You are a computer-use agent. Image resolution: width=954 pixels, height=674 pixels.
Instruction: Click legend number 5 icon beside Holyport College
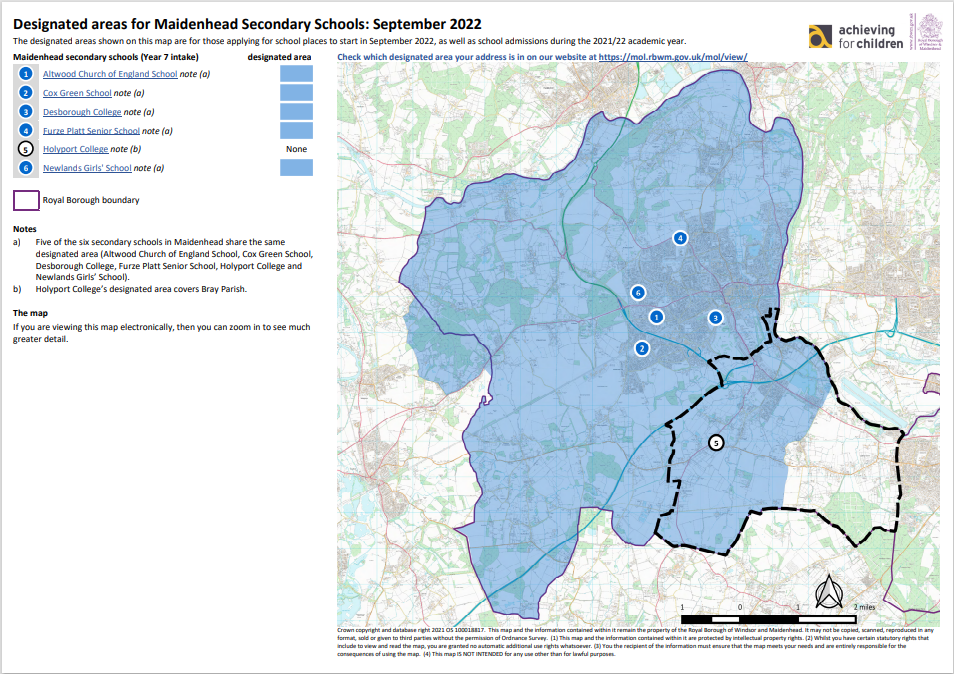tap(26, 149)
